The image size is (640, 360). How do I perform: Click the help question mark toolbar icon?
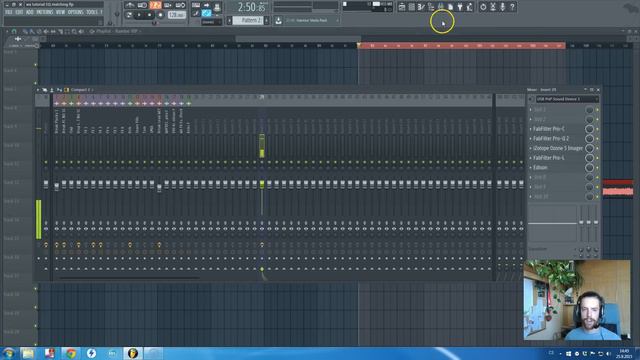[512, 7]
